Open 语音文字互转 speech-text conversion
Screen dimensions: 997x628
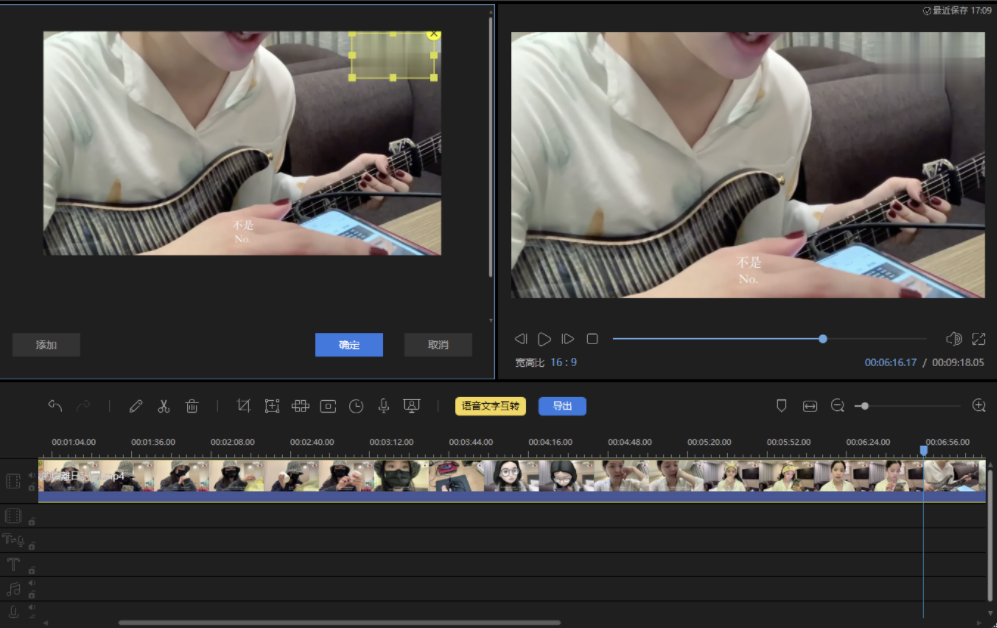(490, 406)
